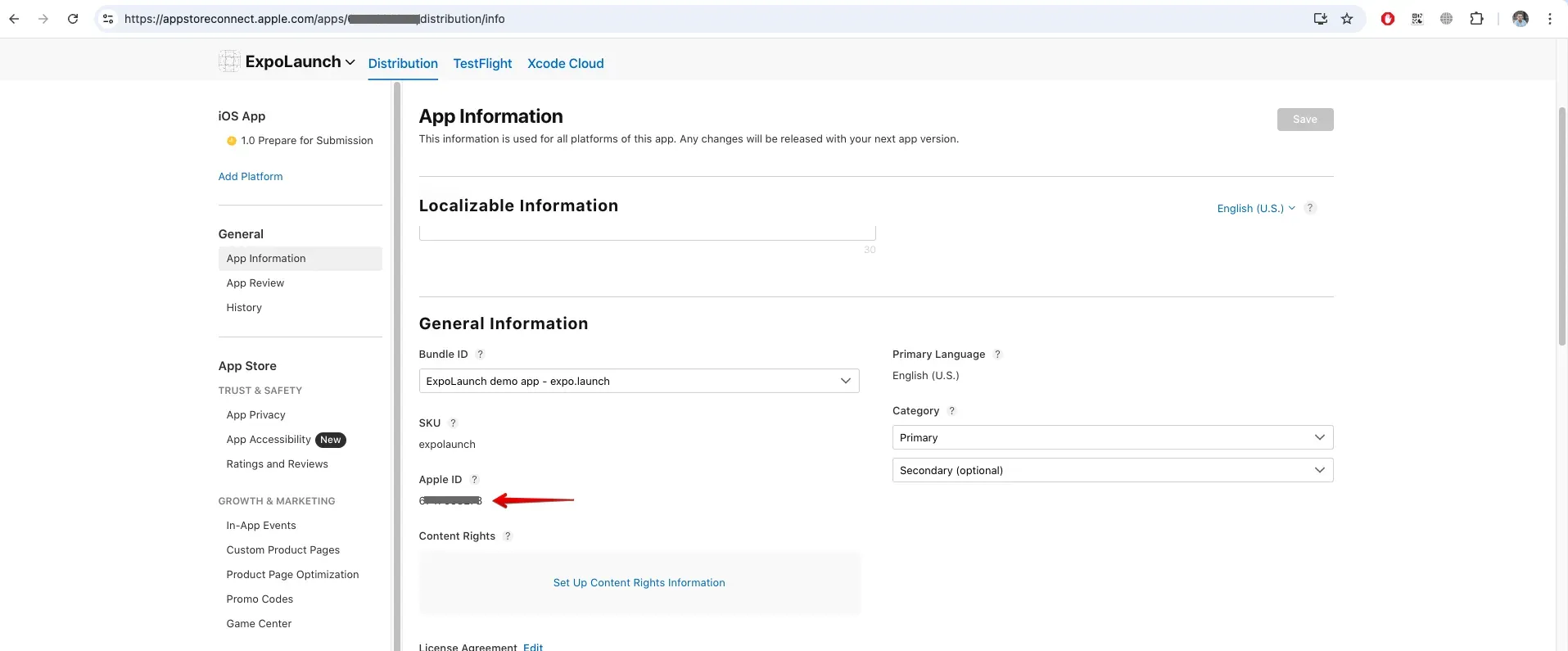Open the Chrome profile avatar
1568x651 pixels.
pyautogui.click(x=1521, y=19)
